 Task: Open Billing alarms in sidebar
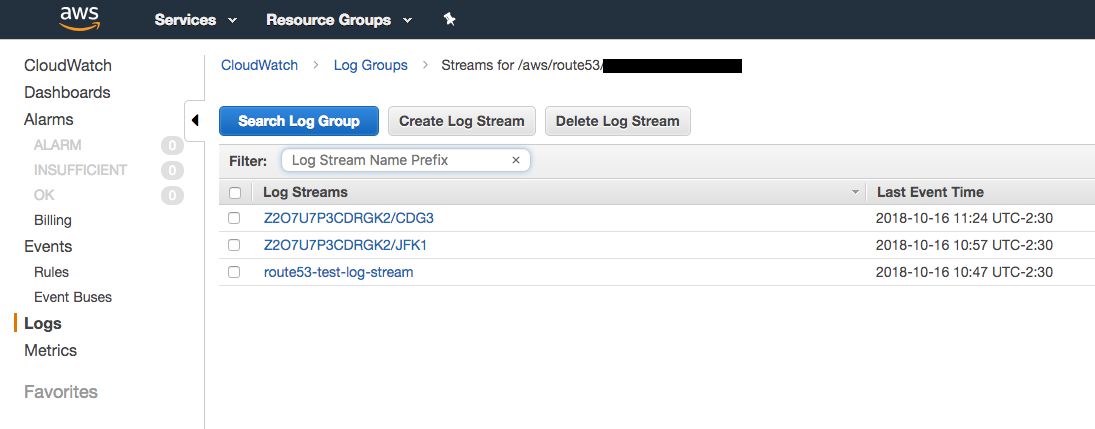[52, 220]
